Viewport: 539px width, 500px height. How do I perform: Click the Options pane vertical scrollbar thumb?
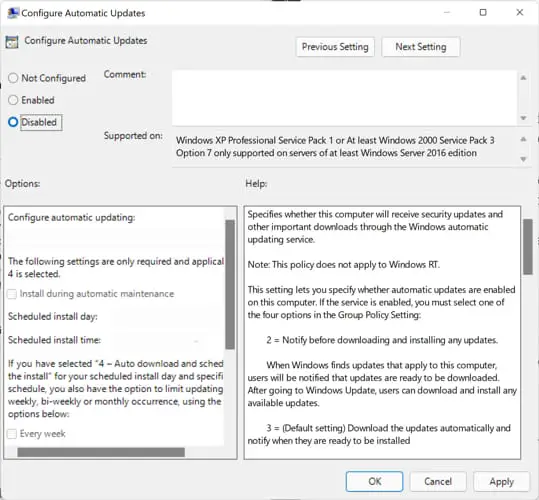click(x=230, y=285)
